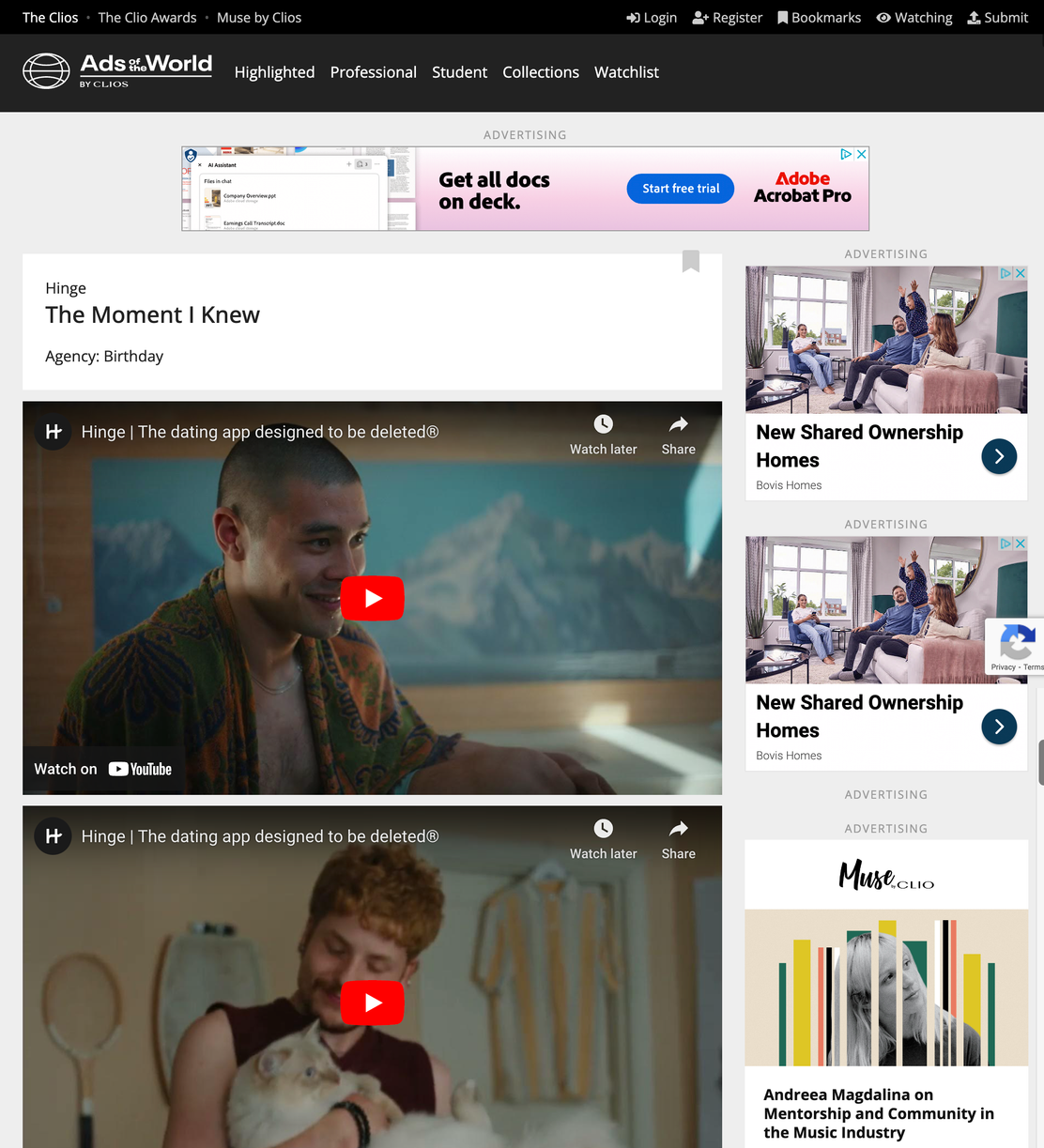The width and height of the screenshot is (1044, 1148).
Task: Open Muse by Clios link
Action: tap(259, 17)
